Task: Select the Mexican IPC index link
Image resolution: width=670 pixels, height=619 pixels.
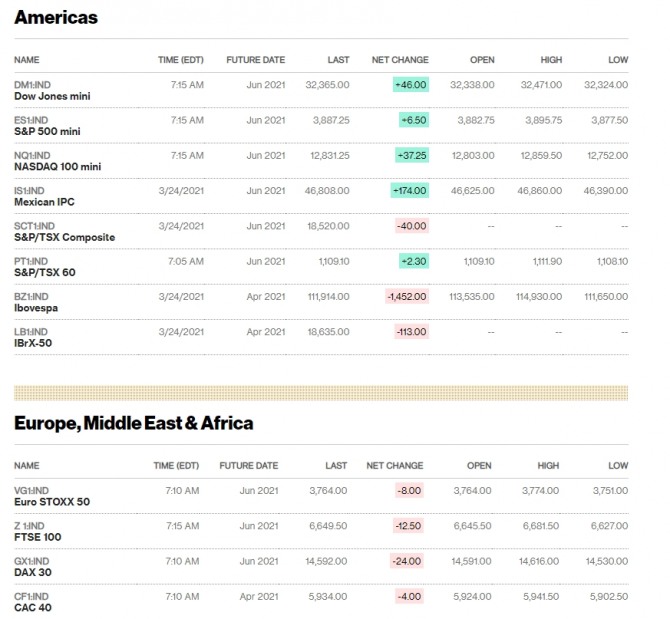Action: pyautogui.click(x=44, y=202)
